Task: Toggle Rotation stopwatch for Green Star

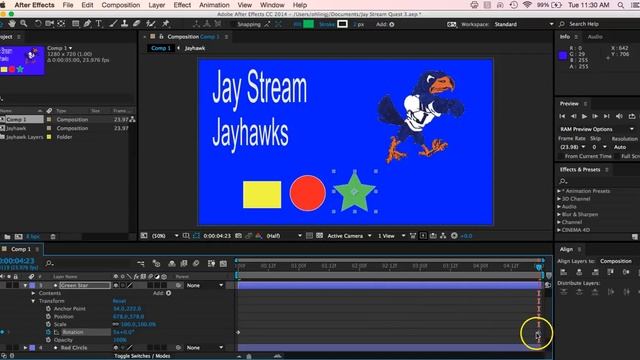Action: pos(48,332)
